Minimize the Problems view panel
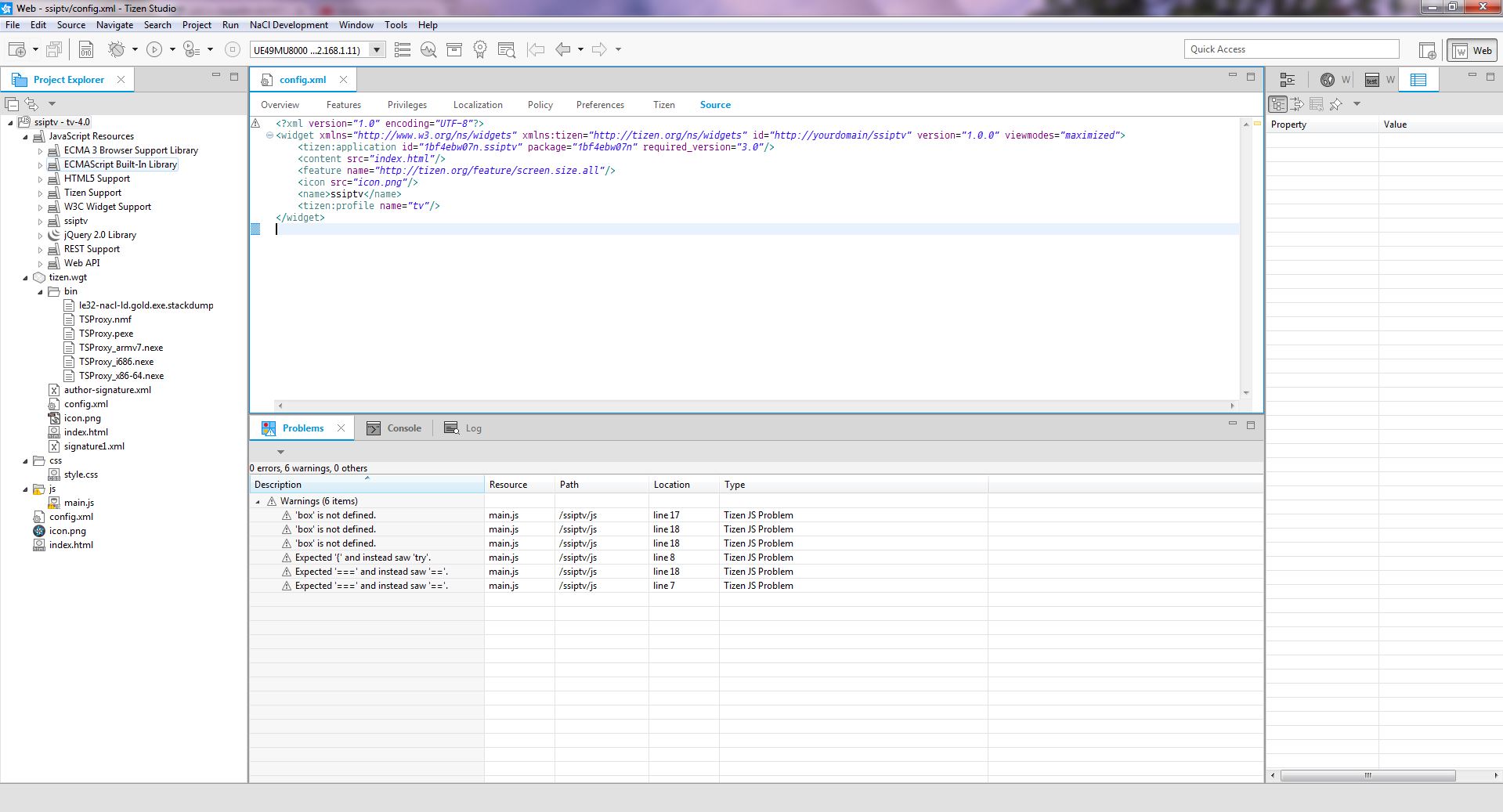Viewport: 1503px width, 812px height. [x=1232, y=424]
